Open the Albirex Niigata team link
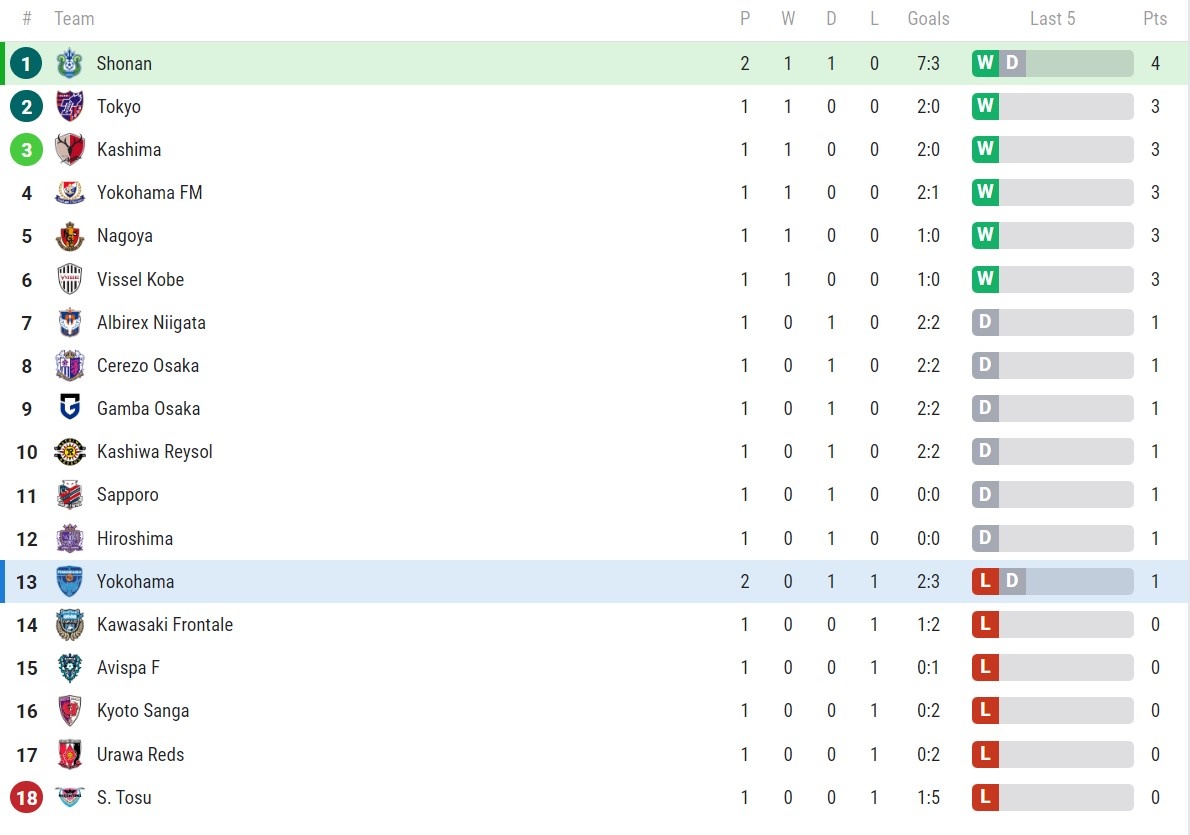 pyautogui.click(x=151, y=323)
